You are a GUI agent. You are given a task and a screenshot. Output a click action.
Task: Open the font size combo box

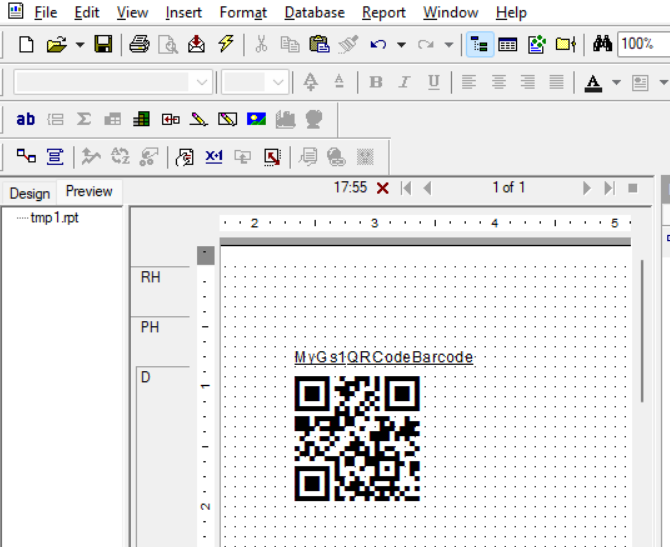coord(255,82)
